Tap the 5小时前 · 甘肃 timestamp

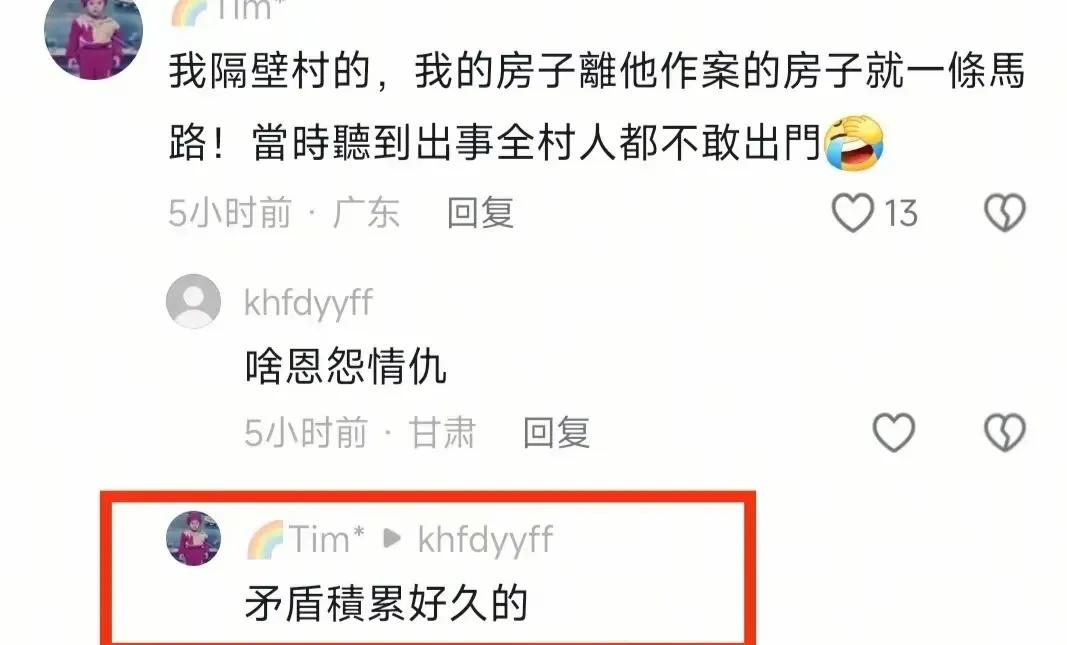[x=360, y=433]
